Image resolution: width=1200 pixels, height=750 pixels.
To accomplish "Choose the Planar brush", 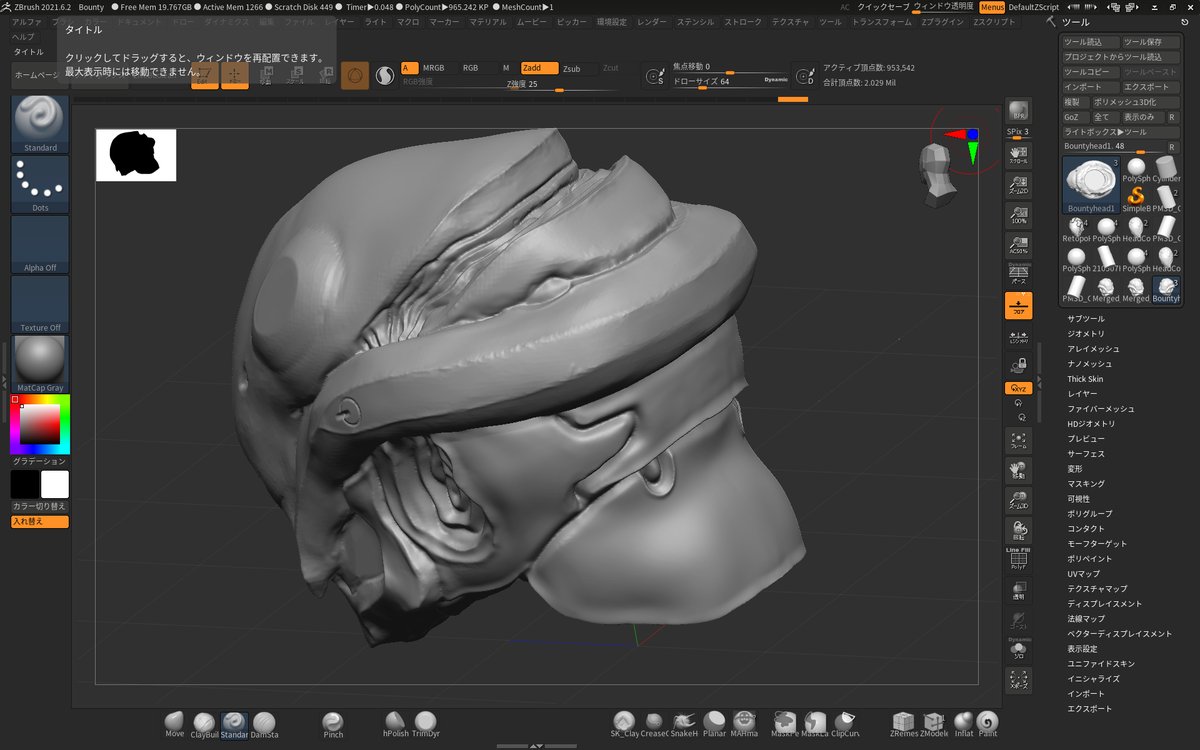I will 714,726.
